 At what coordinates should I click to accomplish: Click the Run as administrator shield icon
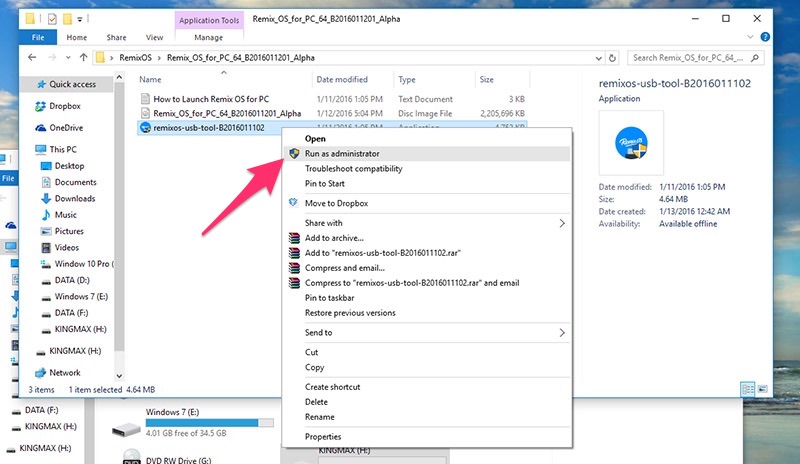coord(294,154)
